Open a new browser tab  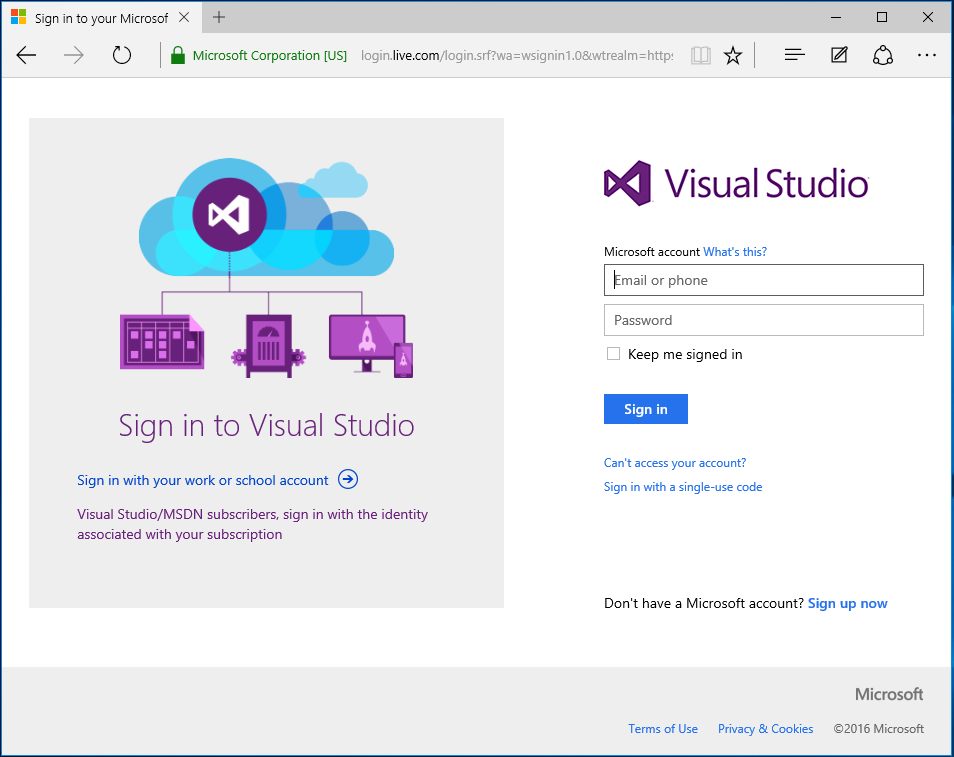[218, 17]
